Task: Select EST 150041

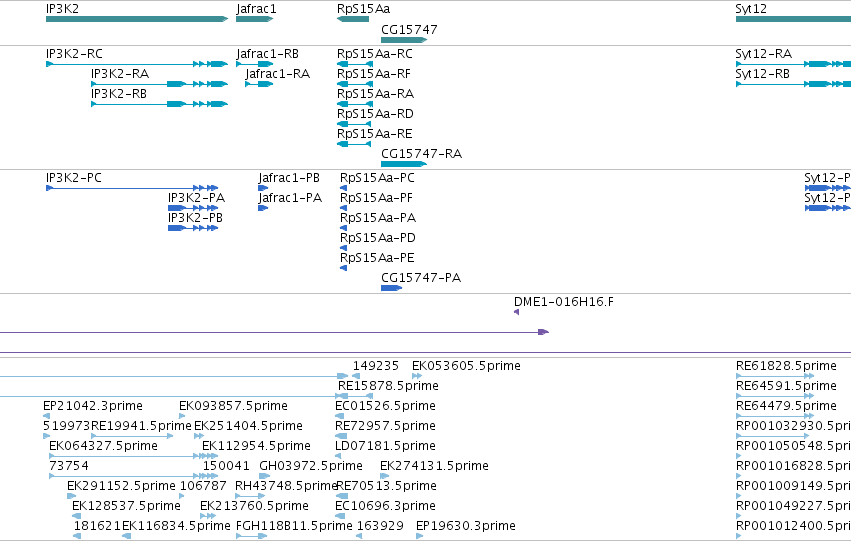Action: (210, 476)
